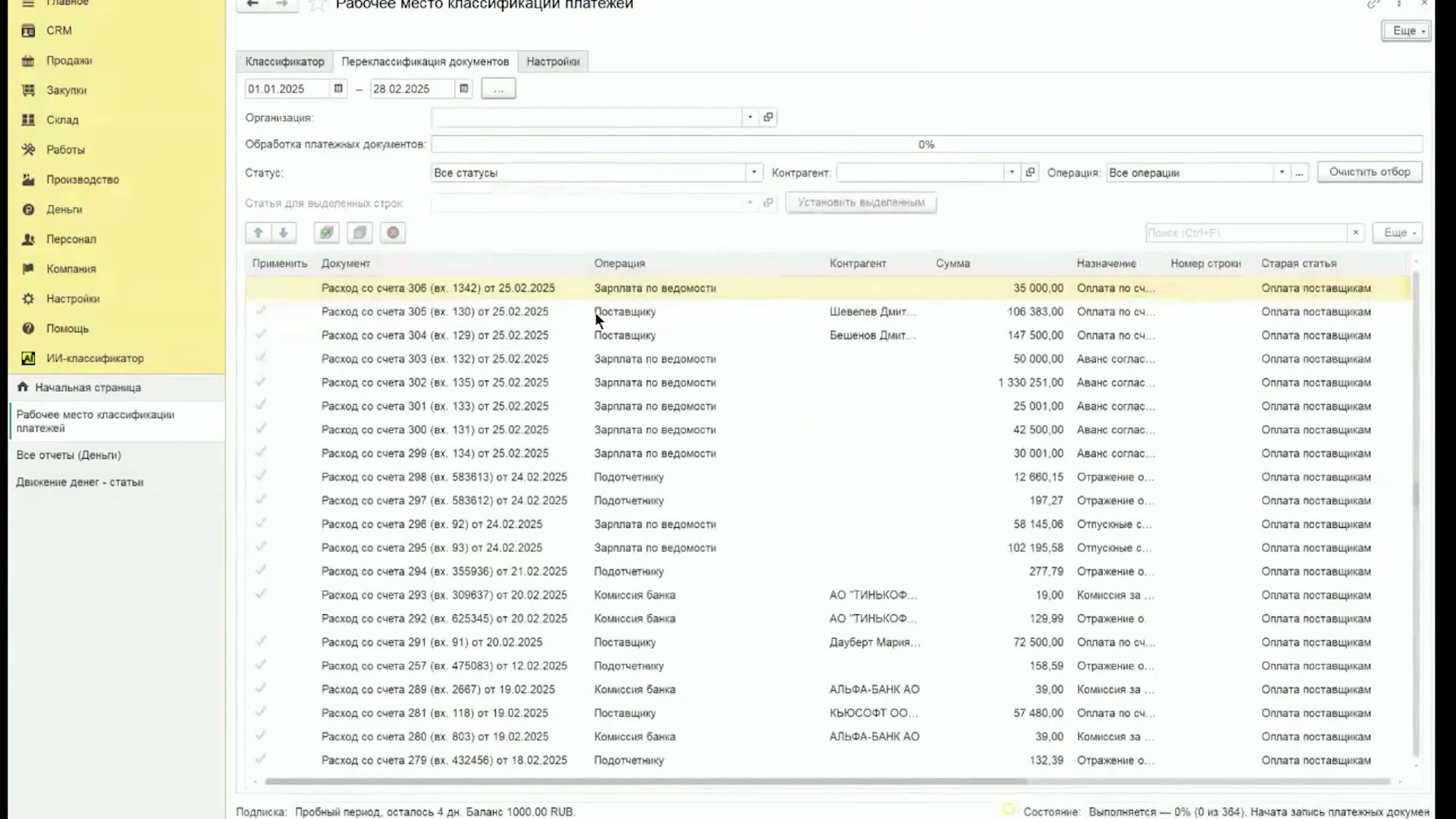
Task: Click the uncheck-all gray toolbar icon
Action: point(360,233)
